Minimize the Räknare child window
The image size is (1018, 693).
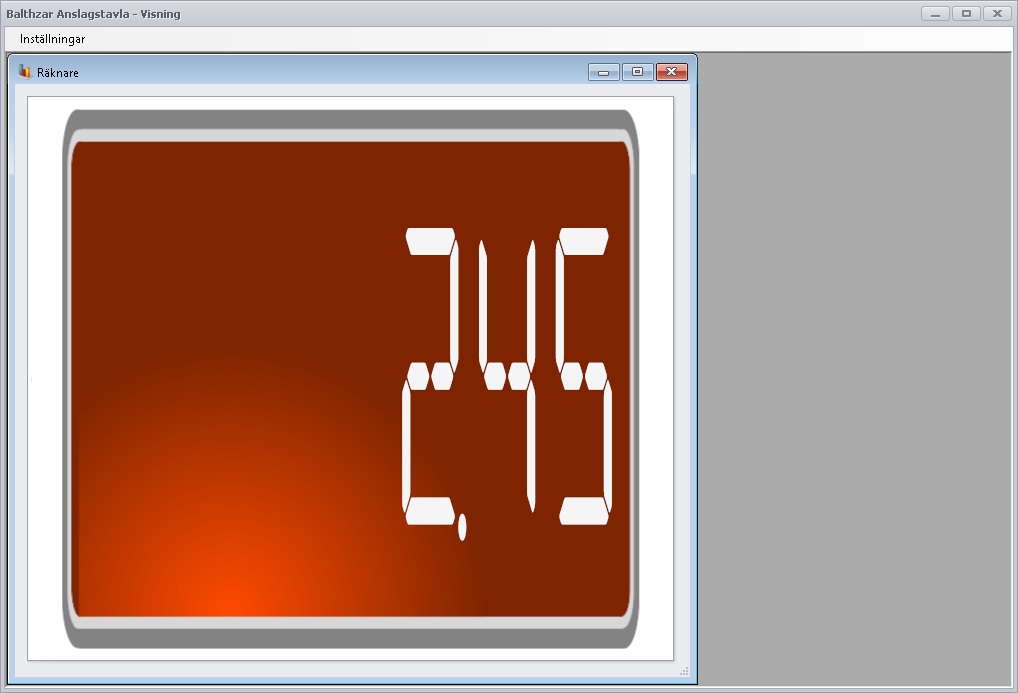603,72
